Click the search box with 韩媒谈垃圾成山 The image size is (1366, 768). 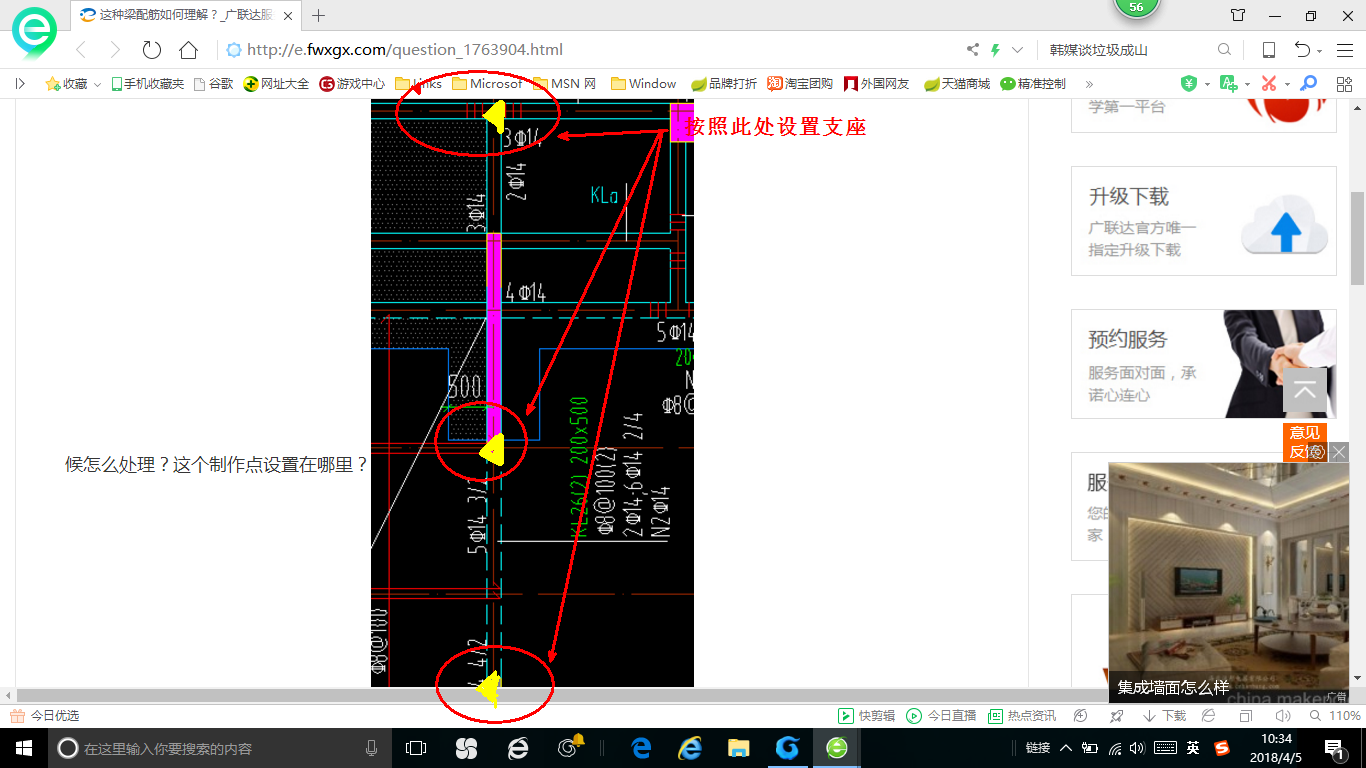click(x=1128, y=50)
